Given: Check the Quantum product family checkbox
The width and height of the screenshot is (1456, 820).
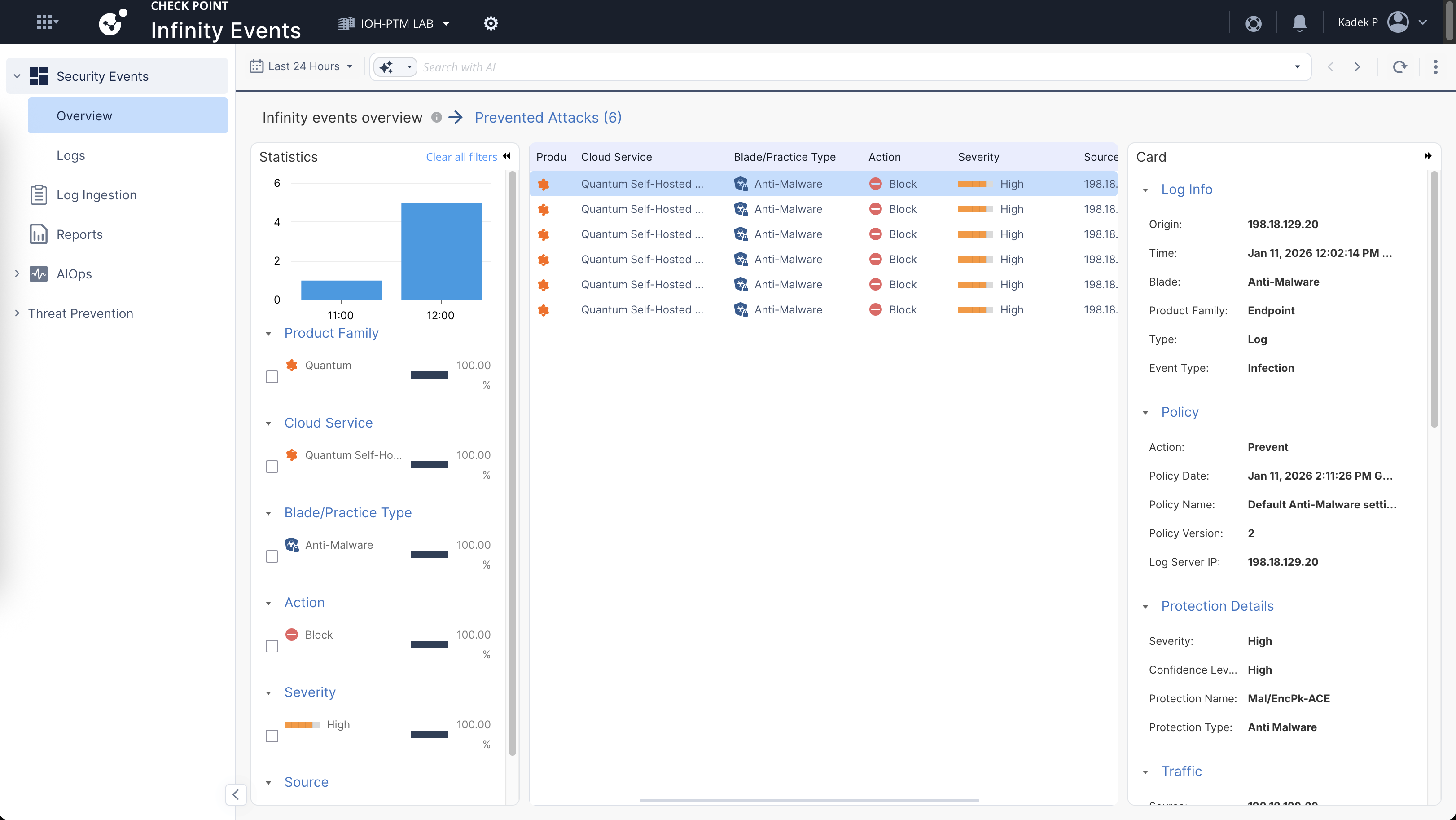Looking at the screenshot, I should [x=272, y=377].
